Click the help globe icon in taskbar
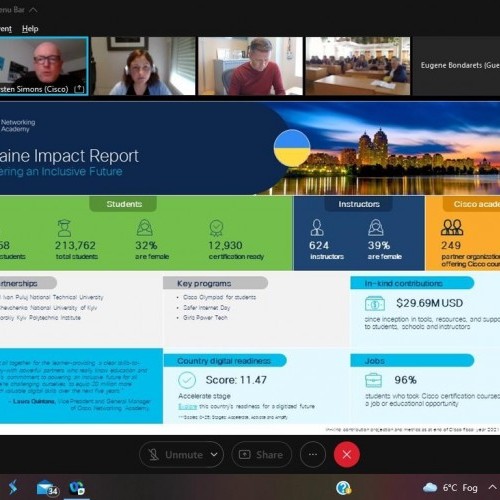The width and height of the screenshot is (500, 500). [x=343, y=488]
